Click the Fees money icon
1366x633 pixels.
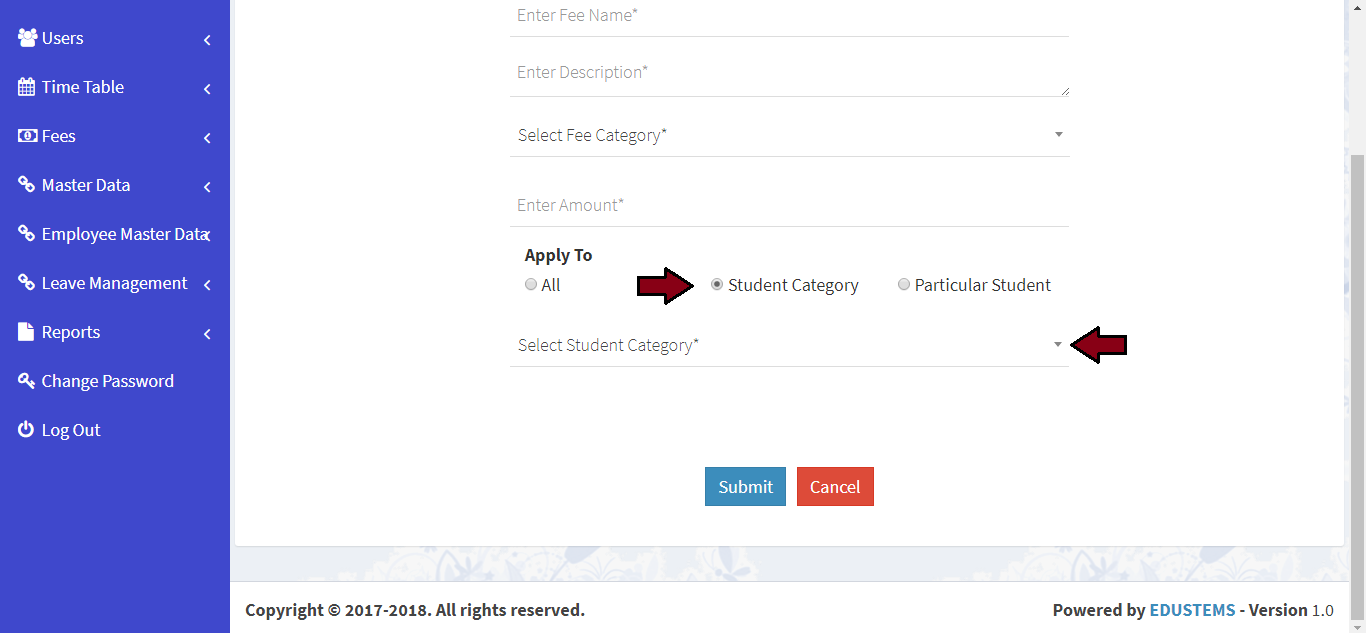pyautogui.click(x=27, y=136)
